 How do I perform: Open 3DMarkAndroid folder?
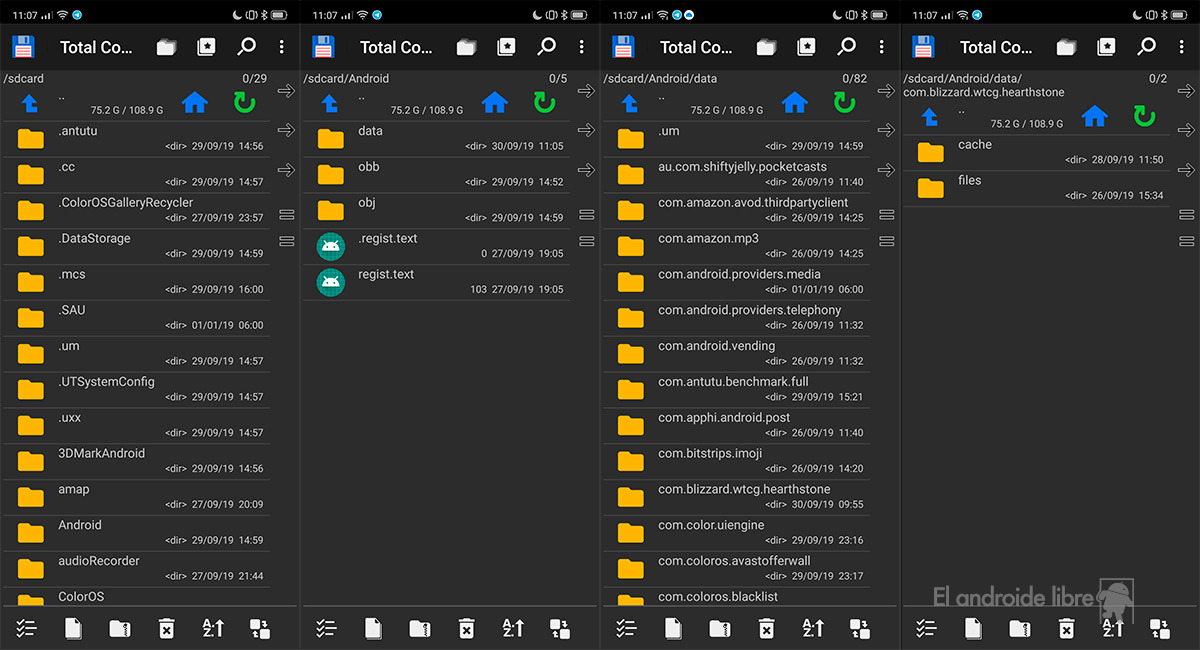click(x=136, y=461)
